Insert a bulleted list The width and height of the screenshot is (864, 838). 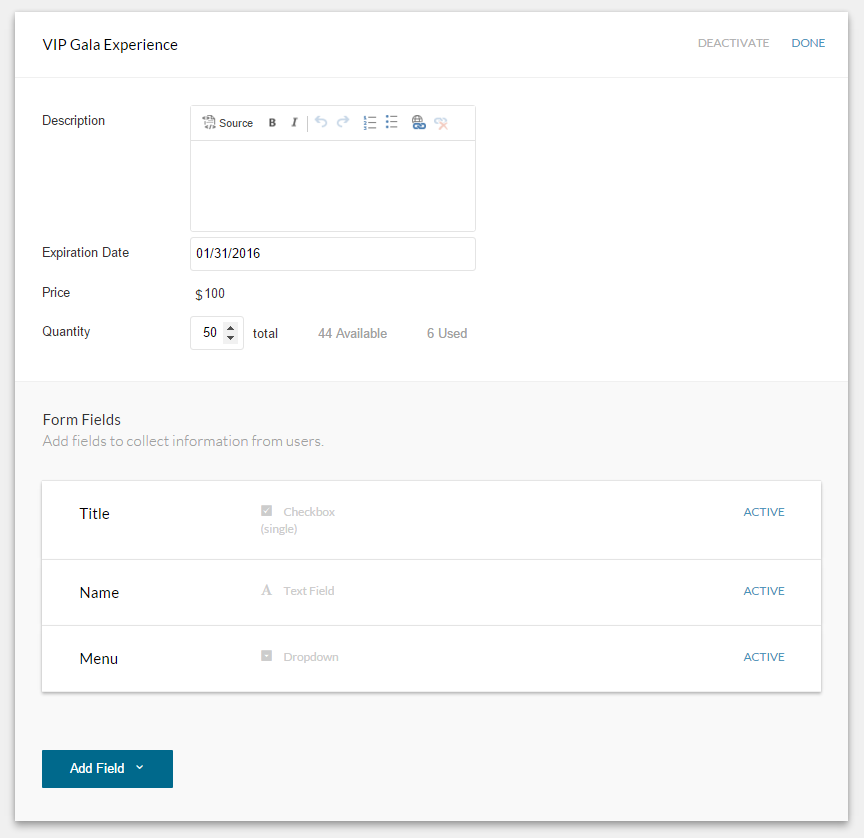pyautogui.click(x=392, y=122)
